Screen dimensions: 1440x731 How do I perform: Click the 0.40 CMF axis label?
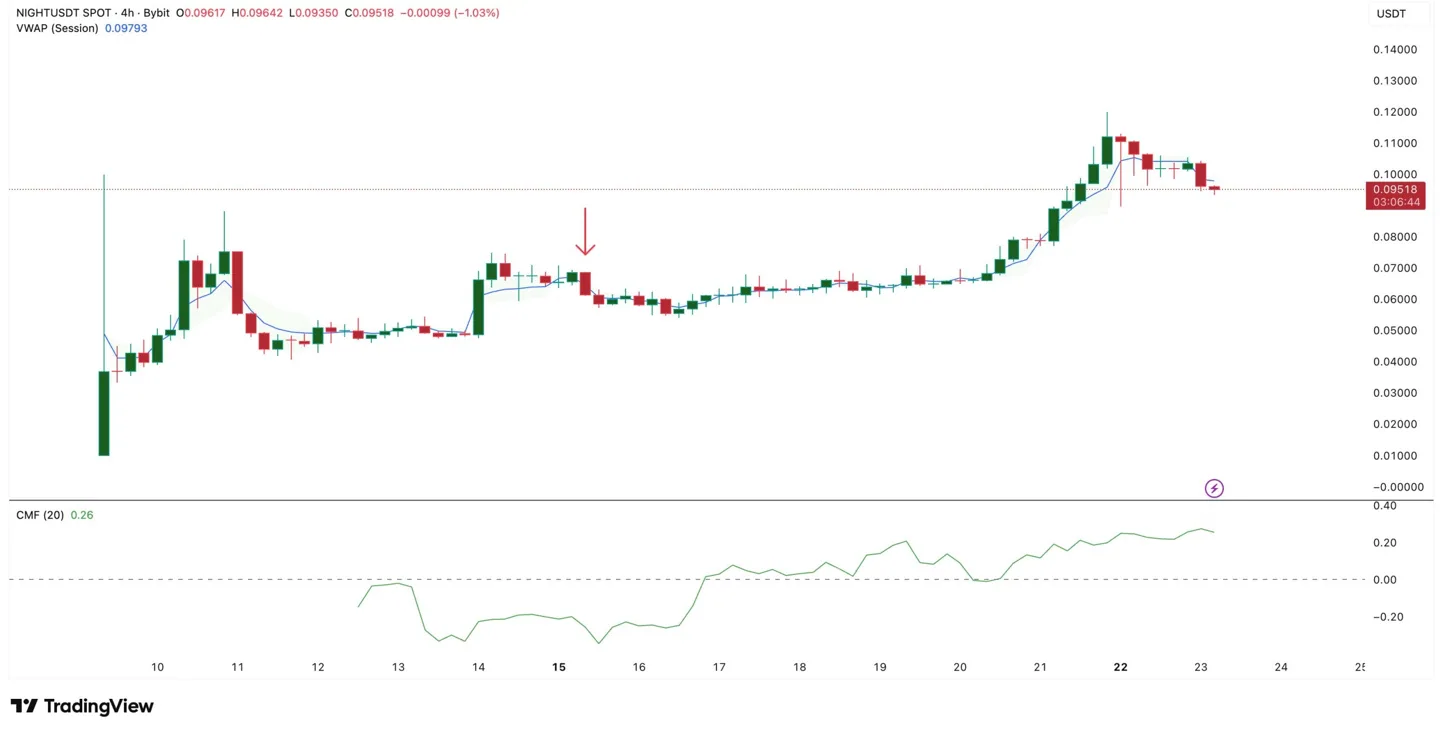point(1384,506)
